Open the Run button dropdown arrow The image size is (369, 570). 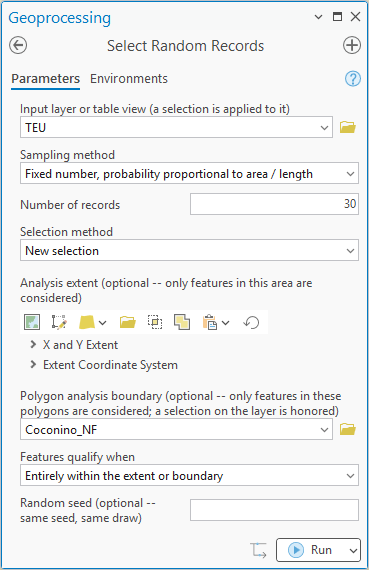353,550
